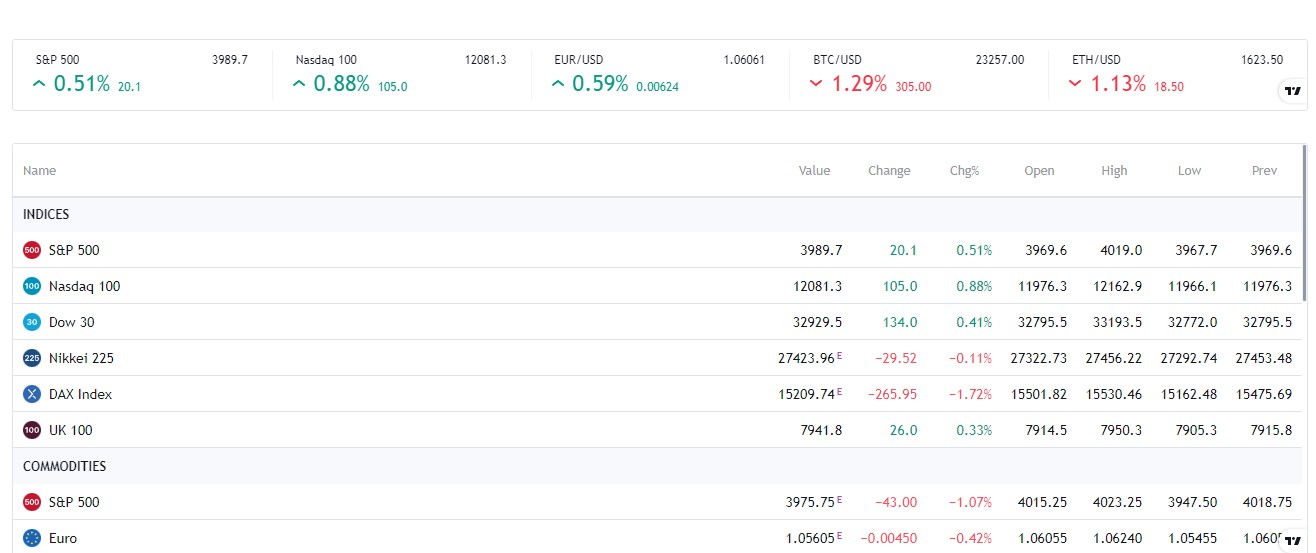Click S&P 500 open 3969.6 in Indices
Viewport: 1316px width, 553px height.
tap(1046, 250)
